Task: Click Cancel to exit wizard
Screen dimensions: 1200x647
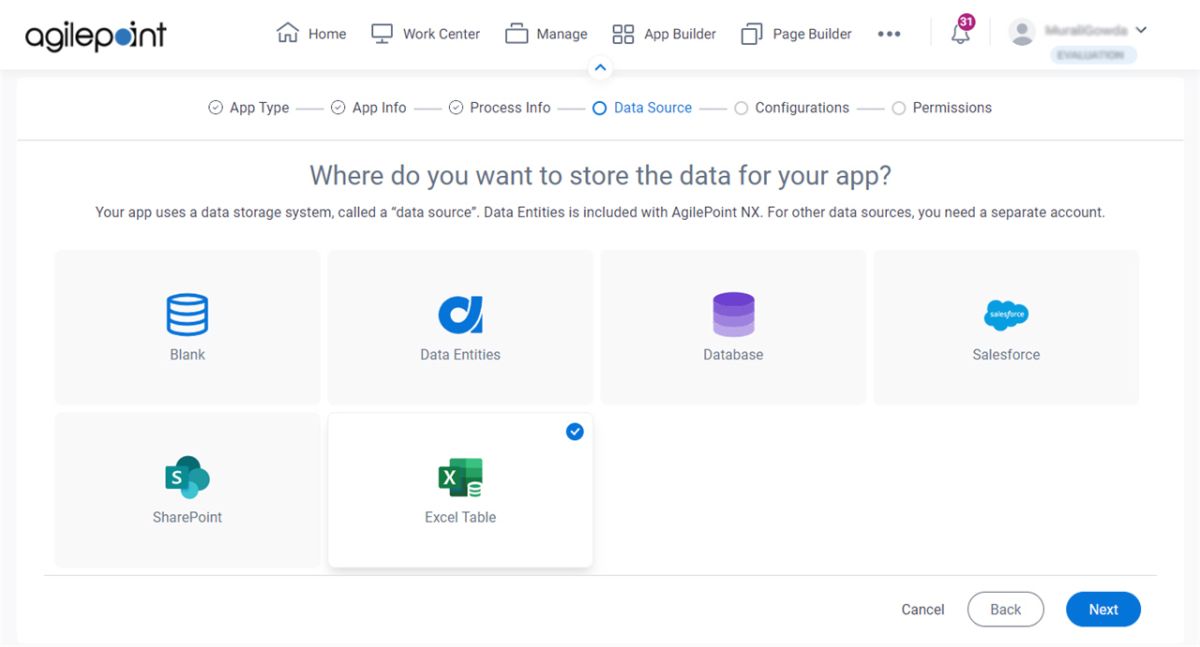Action: [922, 610]
